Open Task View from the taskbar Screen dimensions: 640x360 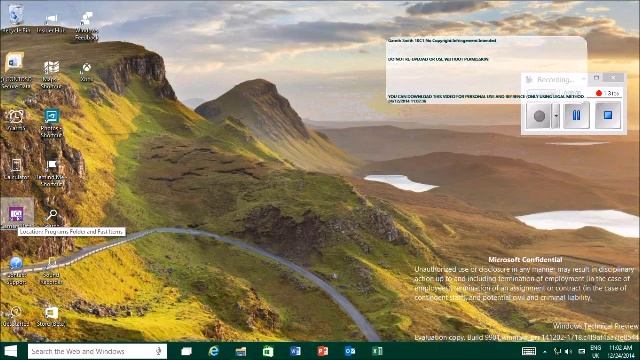point(187,351)
